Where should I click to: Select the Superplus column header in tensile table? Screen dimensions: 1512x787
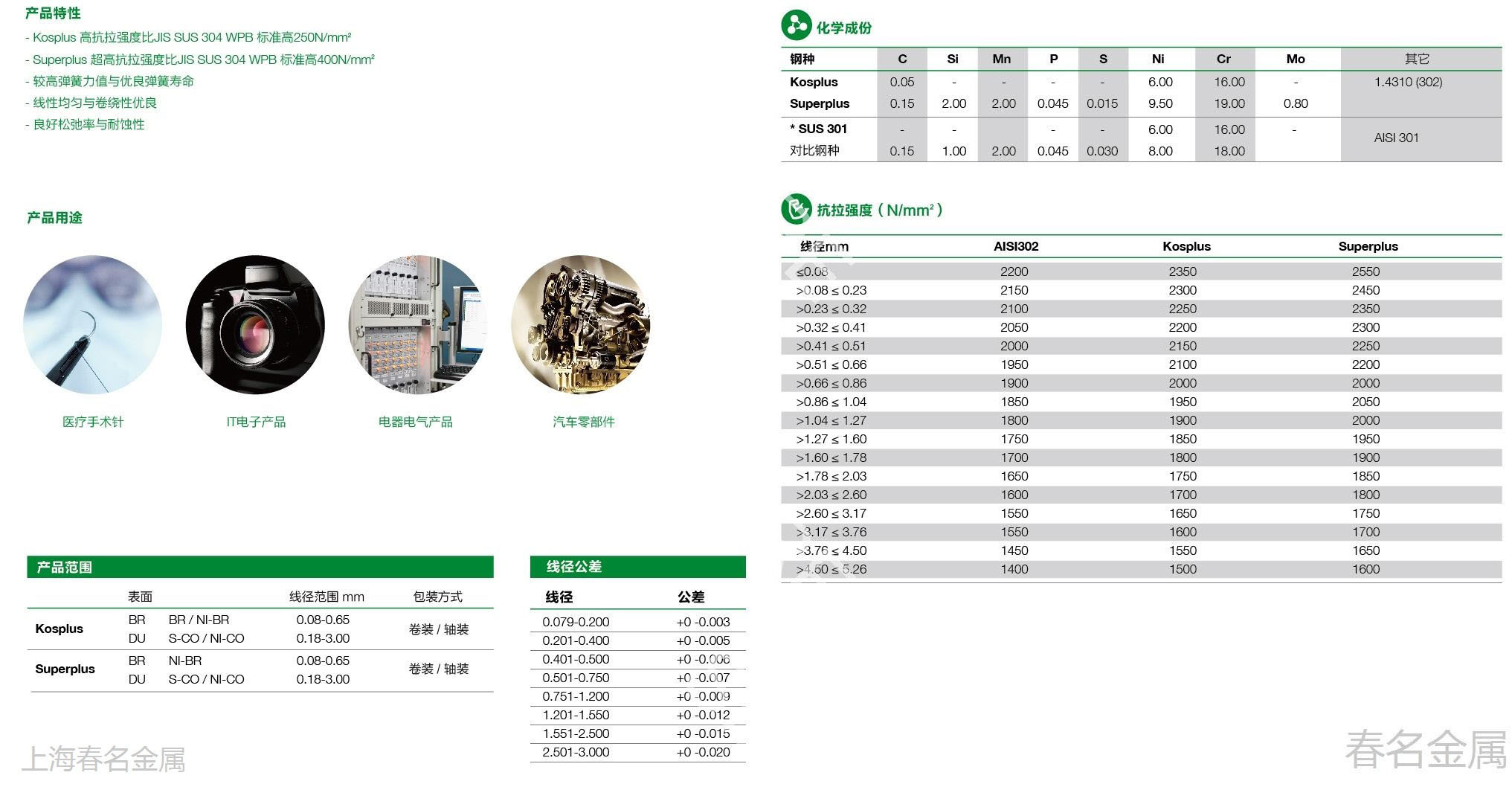(1368, 246)
